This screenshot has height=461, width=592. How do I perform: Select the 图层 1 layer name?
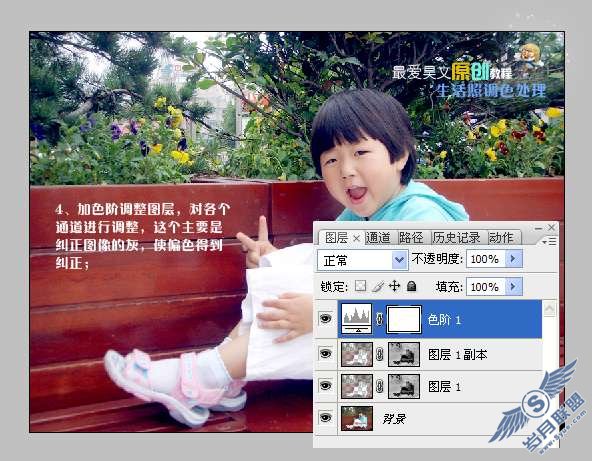click(x=444, y=387)
